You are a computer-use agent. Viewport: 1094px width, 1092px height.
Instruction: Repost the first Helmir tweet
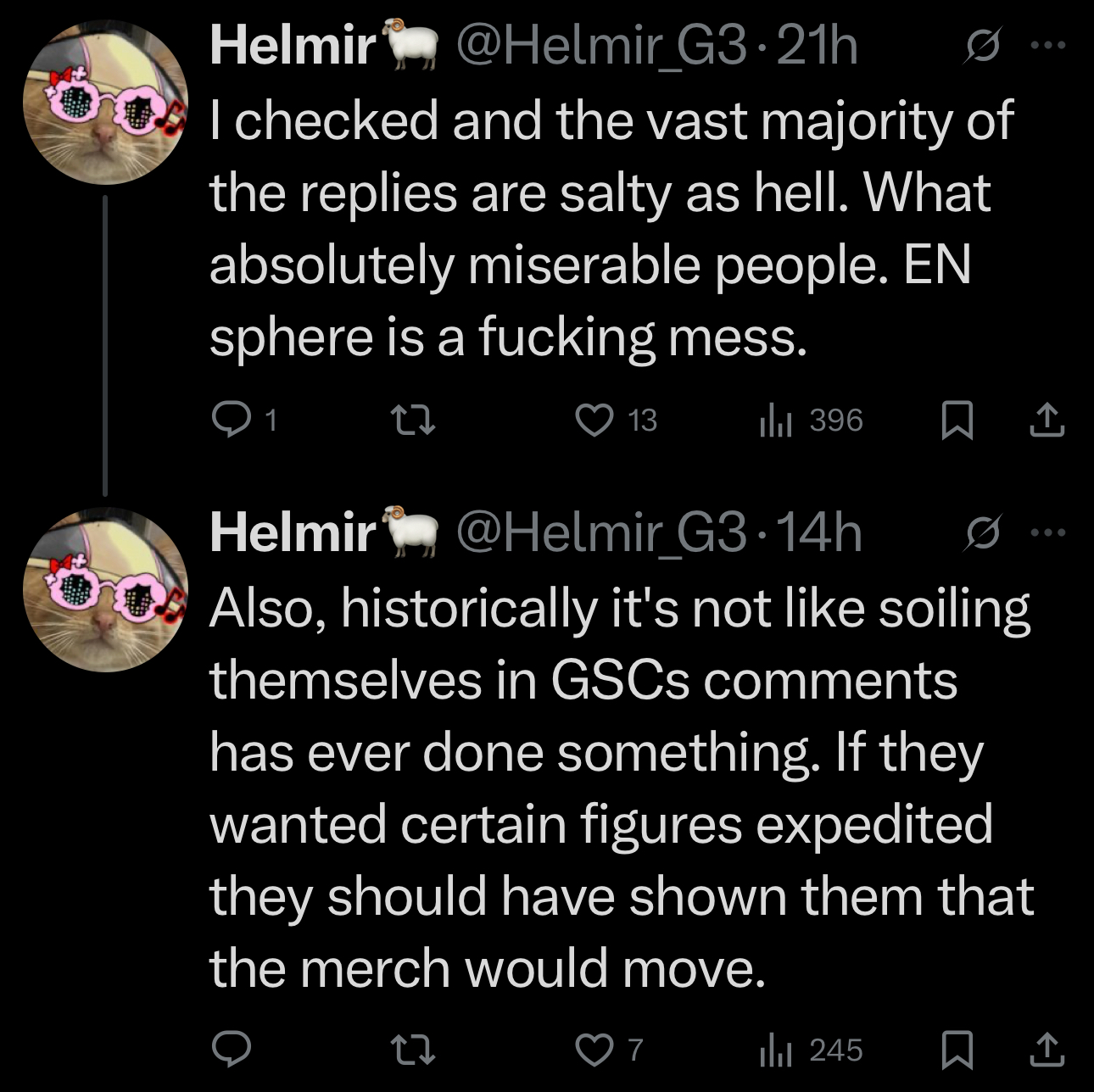(412, 419)
